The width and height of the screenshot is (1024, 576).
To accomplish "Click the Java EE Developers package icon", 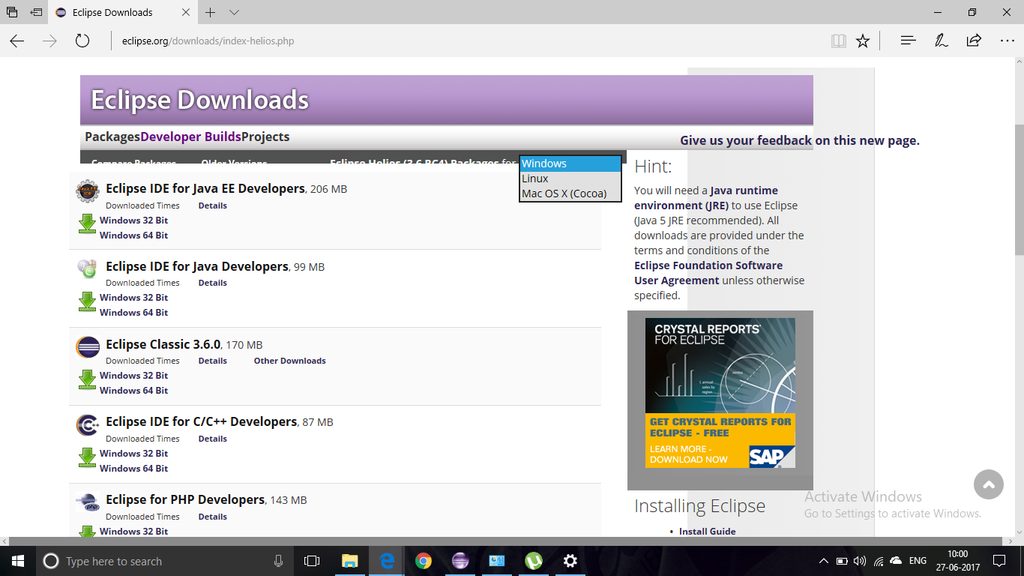I will pos(87,191).
